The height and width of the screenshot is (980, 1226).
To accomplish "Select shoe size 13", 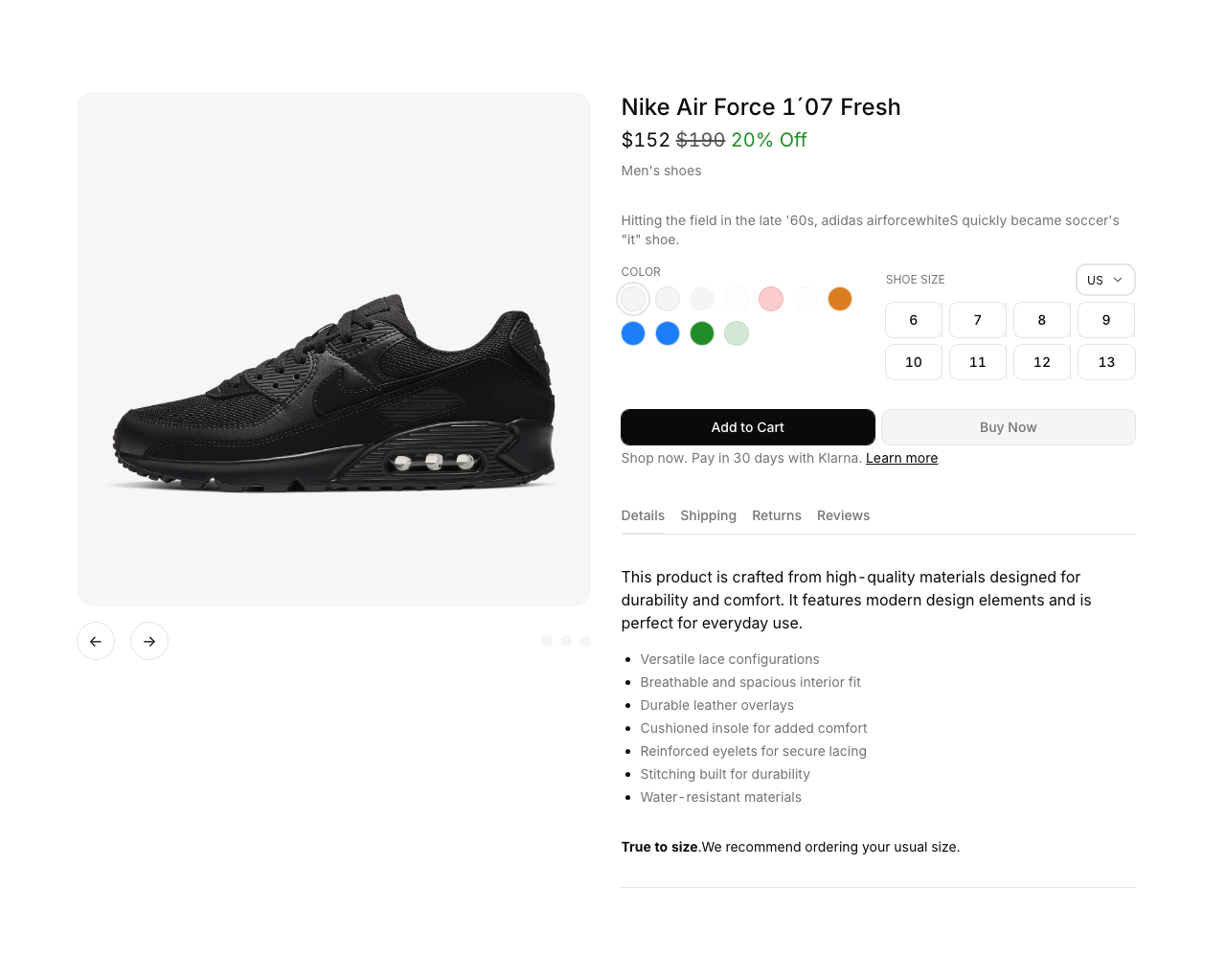I will 1105,362.
